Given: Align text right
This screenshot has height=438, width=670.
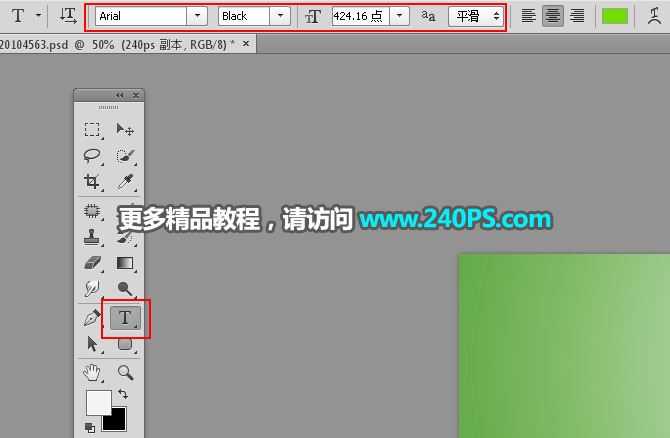Looking at the screenshot, I should (x=577, y=16).
